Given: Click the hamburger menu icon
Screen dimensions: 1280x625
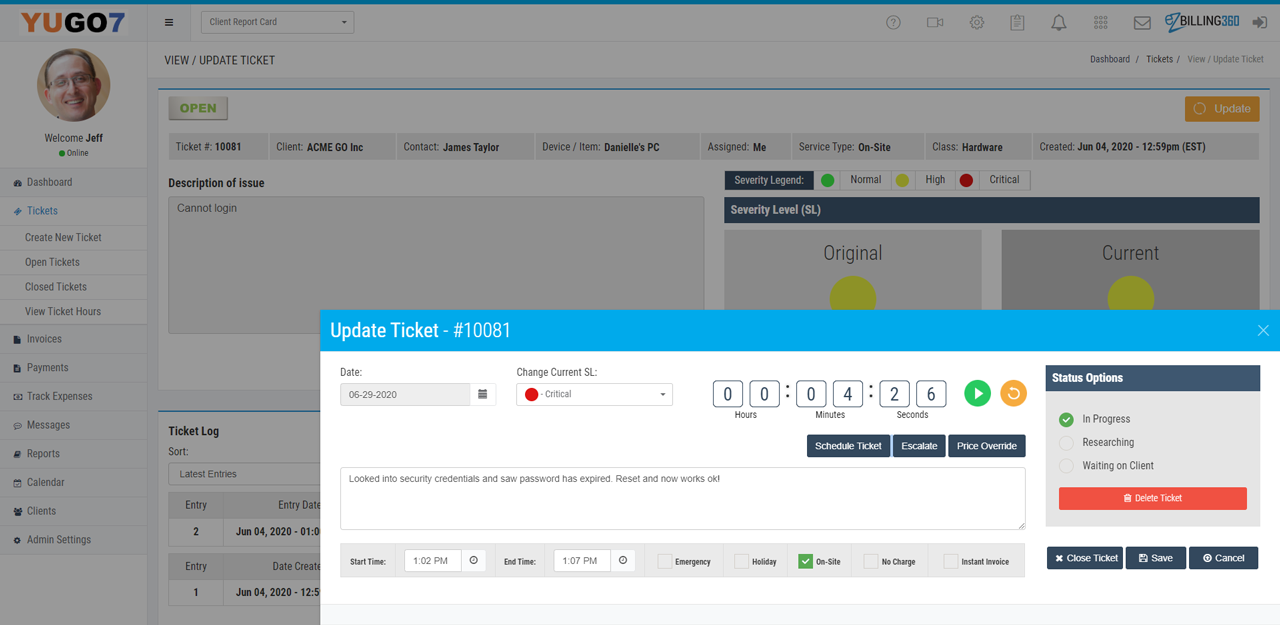Looking at the screenshot, I should pyautogui.click(x=169, y=22).
